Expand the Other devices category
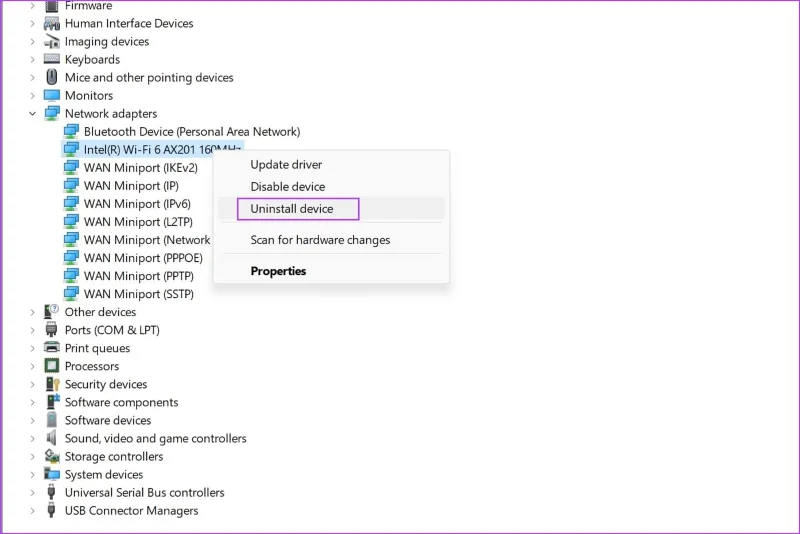Screen dimensions: 800x534 33,312
